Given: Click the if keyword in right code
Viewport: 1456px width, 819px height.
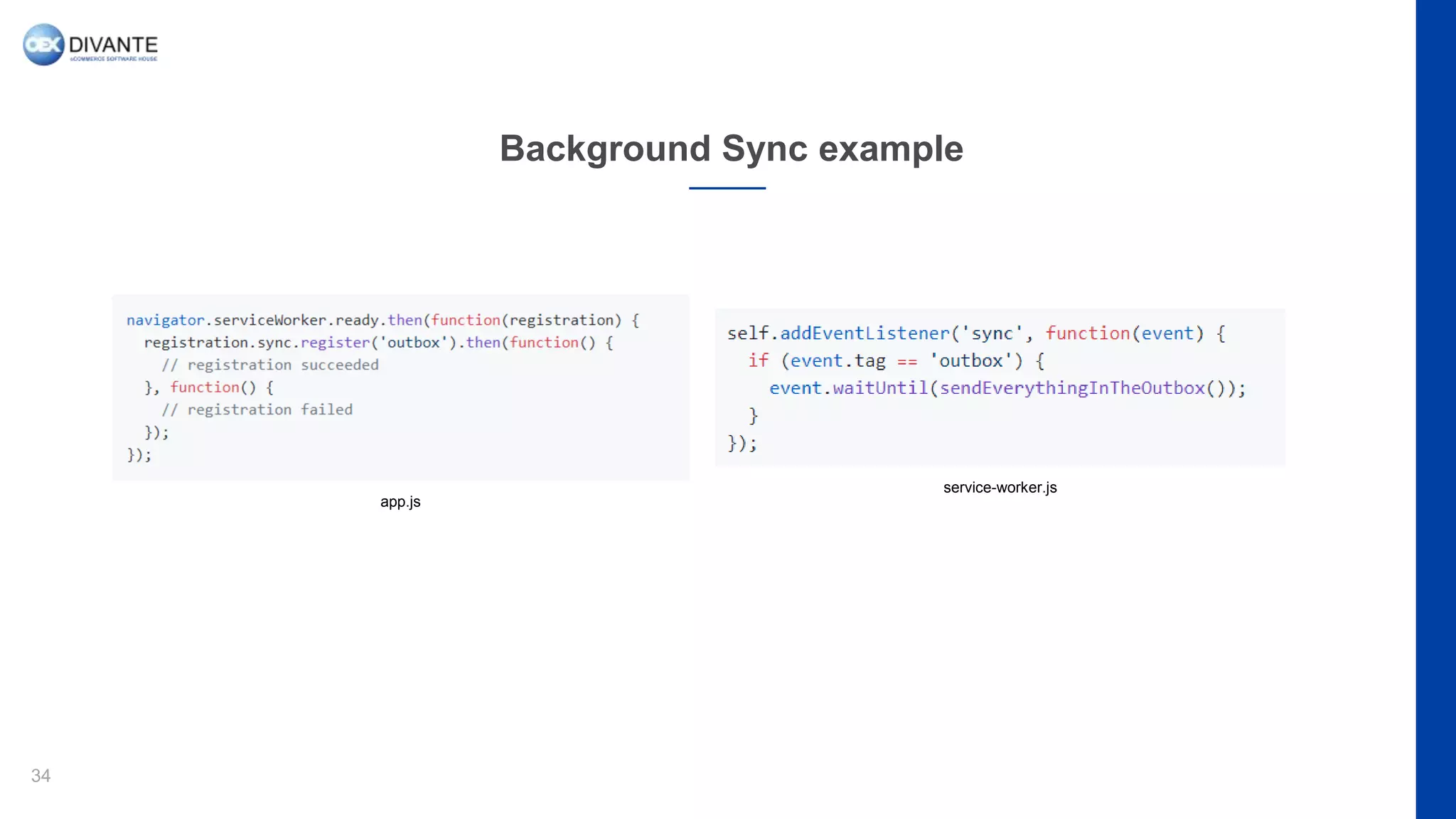Looking at the screenshot, I should 758,361.
